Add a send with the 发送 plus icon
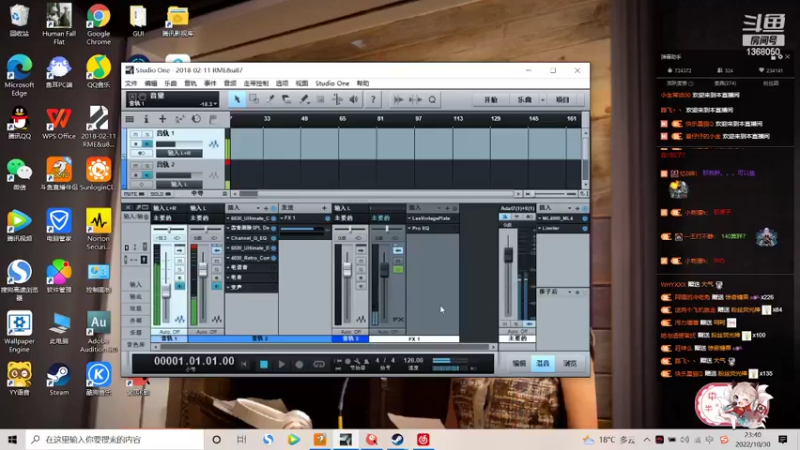The image size is (800, 450). coord(324,208)
